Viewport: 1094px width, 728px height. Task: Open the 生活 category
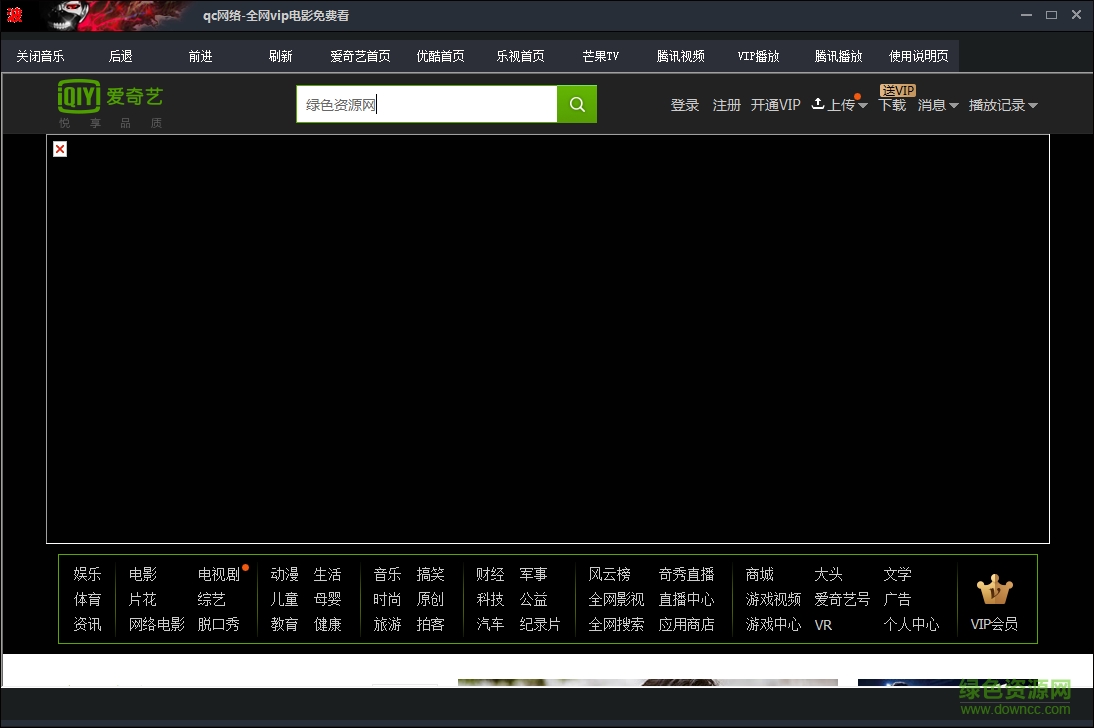[327, 574]
